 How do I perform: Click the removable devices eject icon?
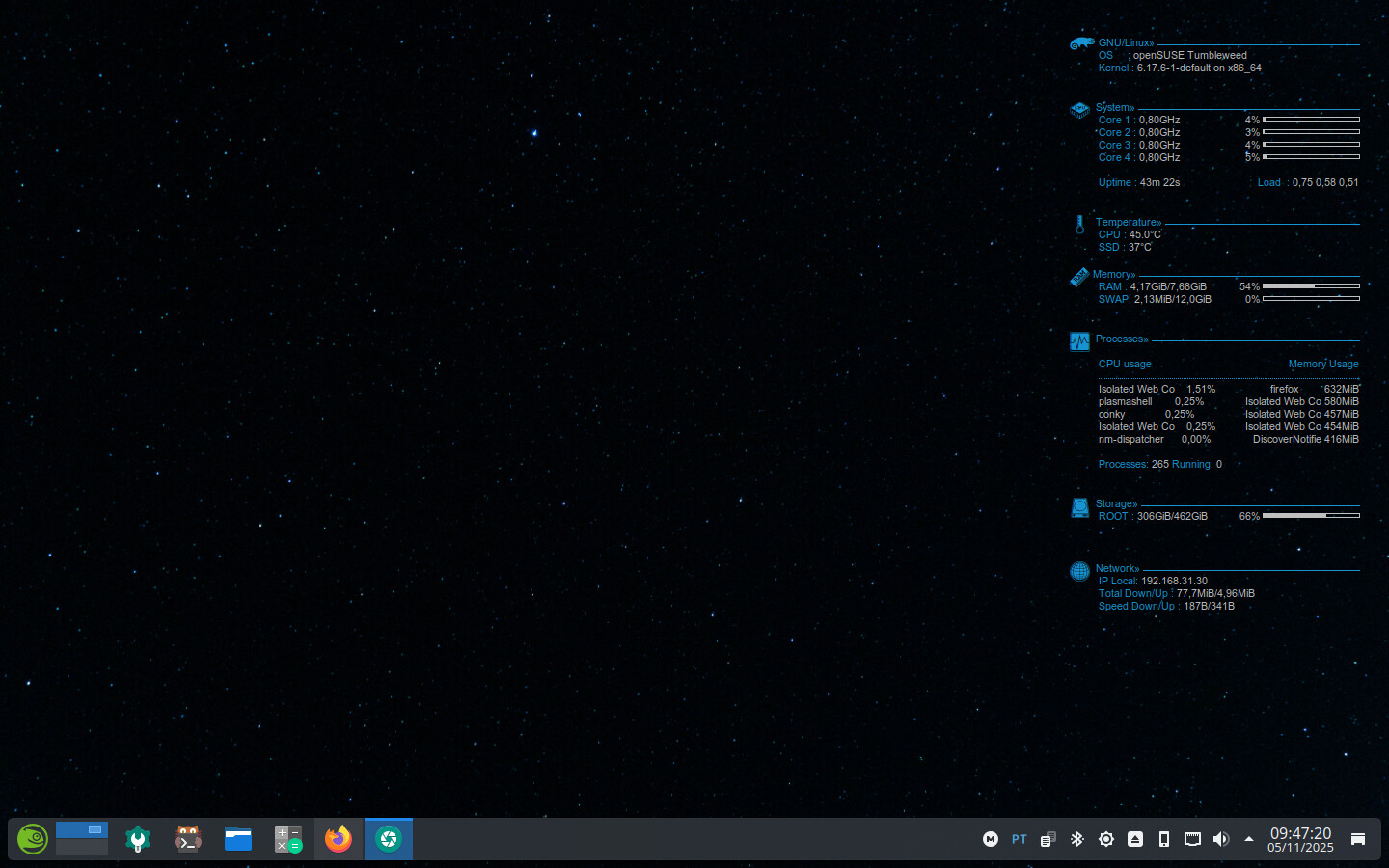tap(1135, 839)
